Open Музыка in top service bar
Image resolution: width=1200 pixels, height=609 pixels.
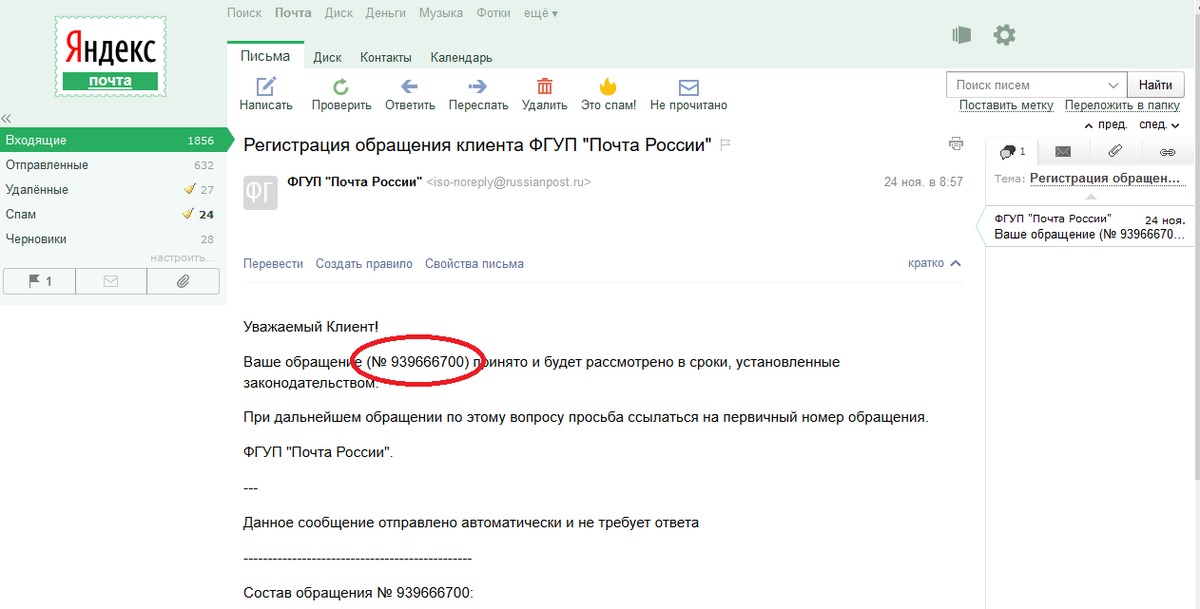441,13
